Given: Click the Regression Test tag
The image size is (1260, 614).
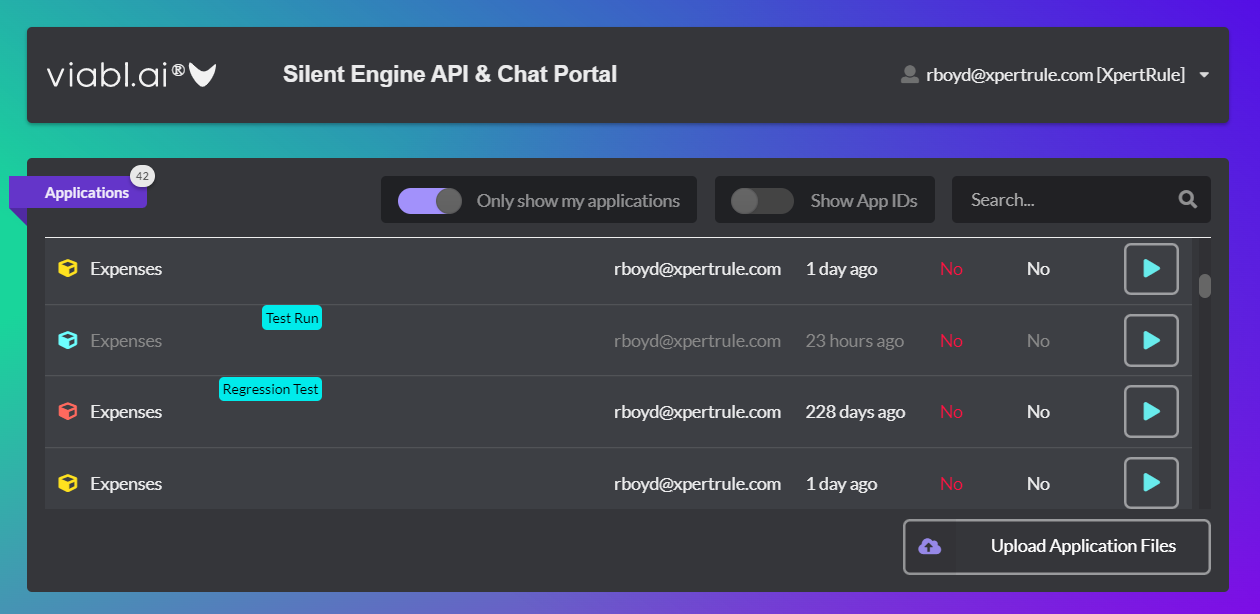Looking at the screenshot, I should tap(270, 388).
